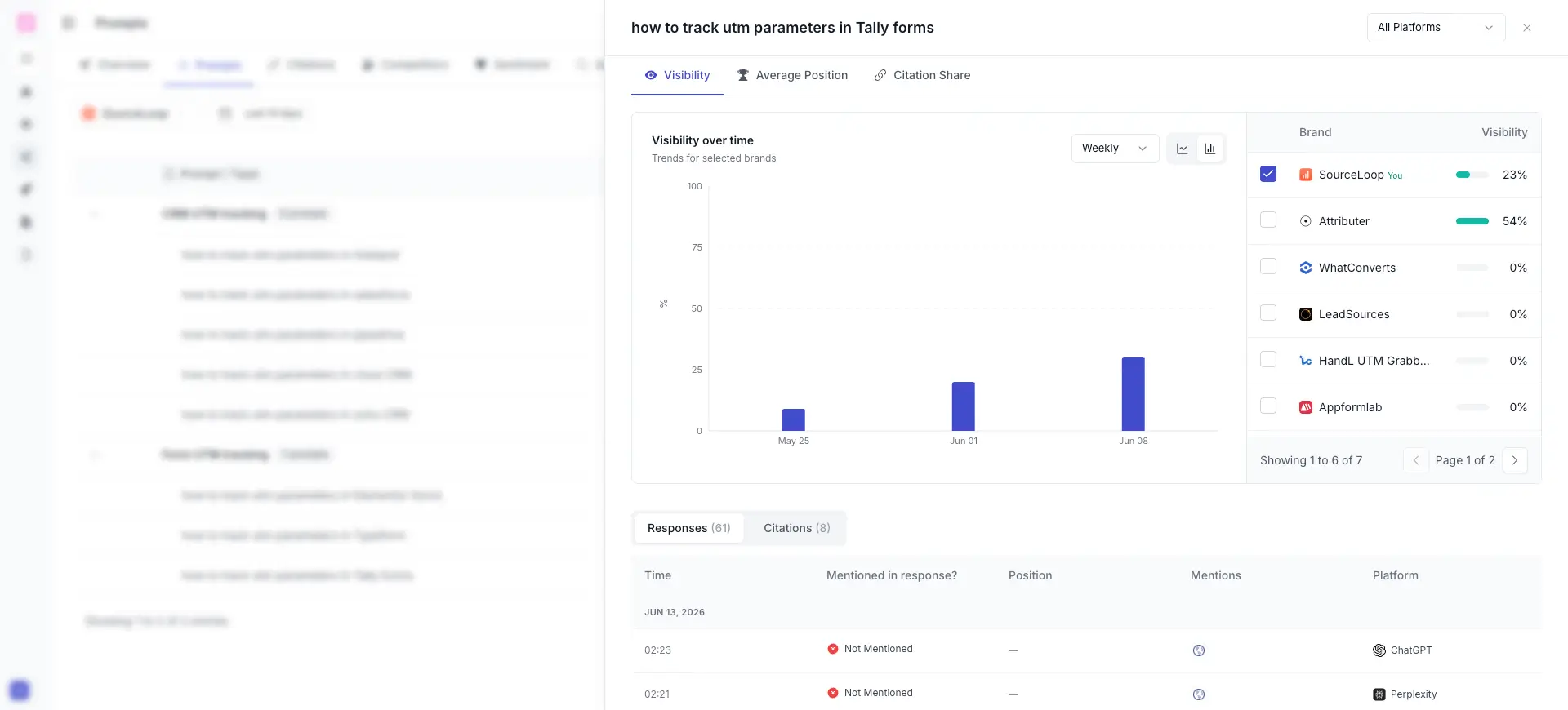The image size is (1568, 710).
Task: Check the WhatConverts brand checkbox
Action: coord(1267,267)
